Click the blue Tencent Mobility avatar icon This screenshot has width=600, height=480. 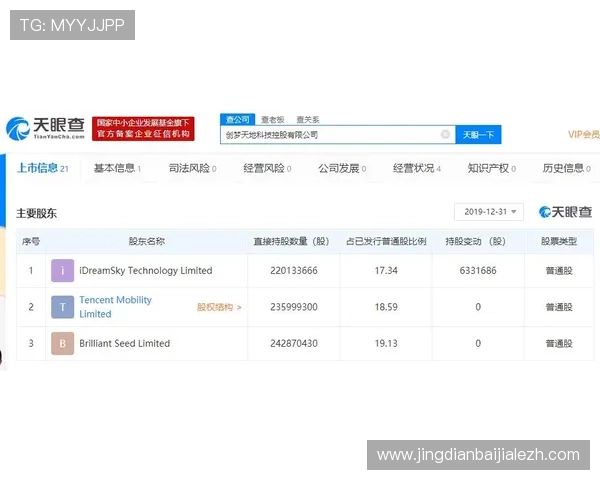(62, 307)
